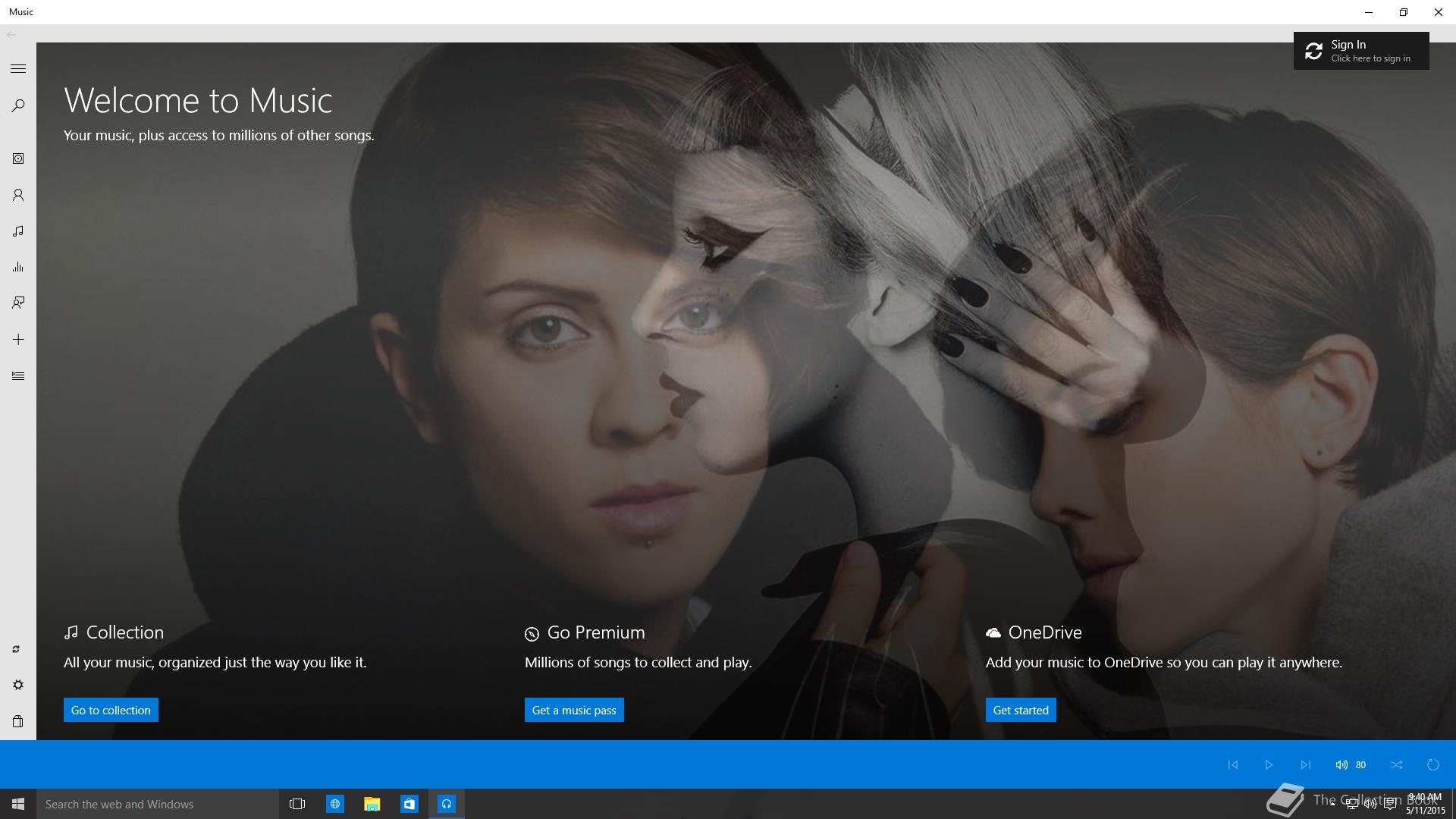Open the Store shopping bag icon
The height and width of the screenshot is (819, 1456).
[18, 721]
